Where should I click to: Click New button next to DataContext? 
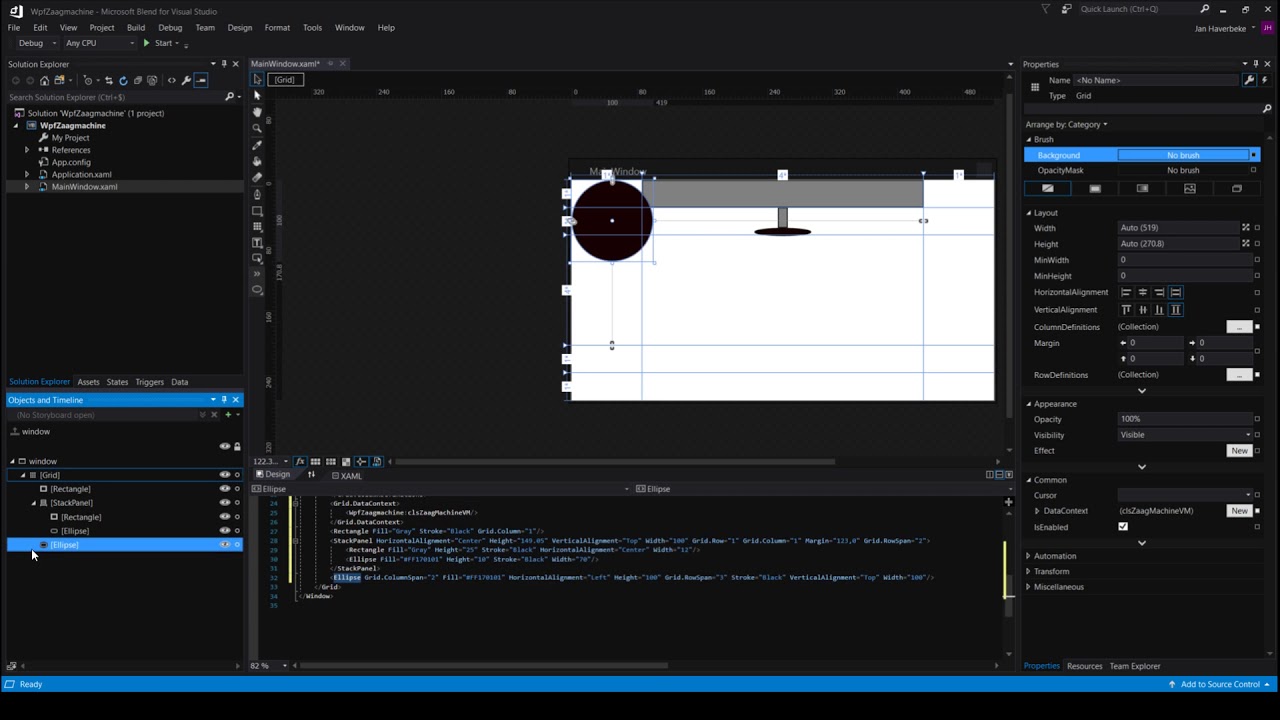(1239, 511)
